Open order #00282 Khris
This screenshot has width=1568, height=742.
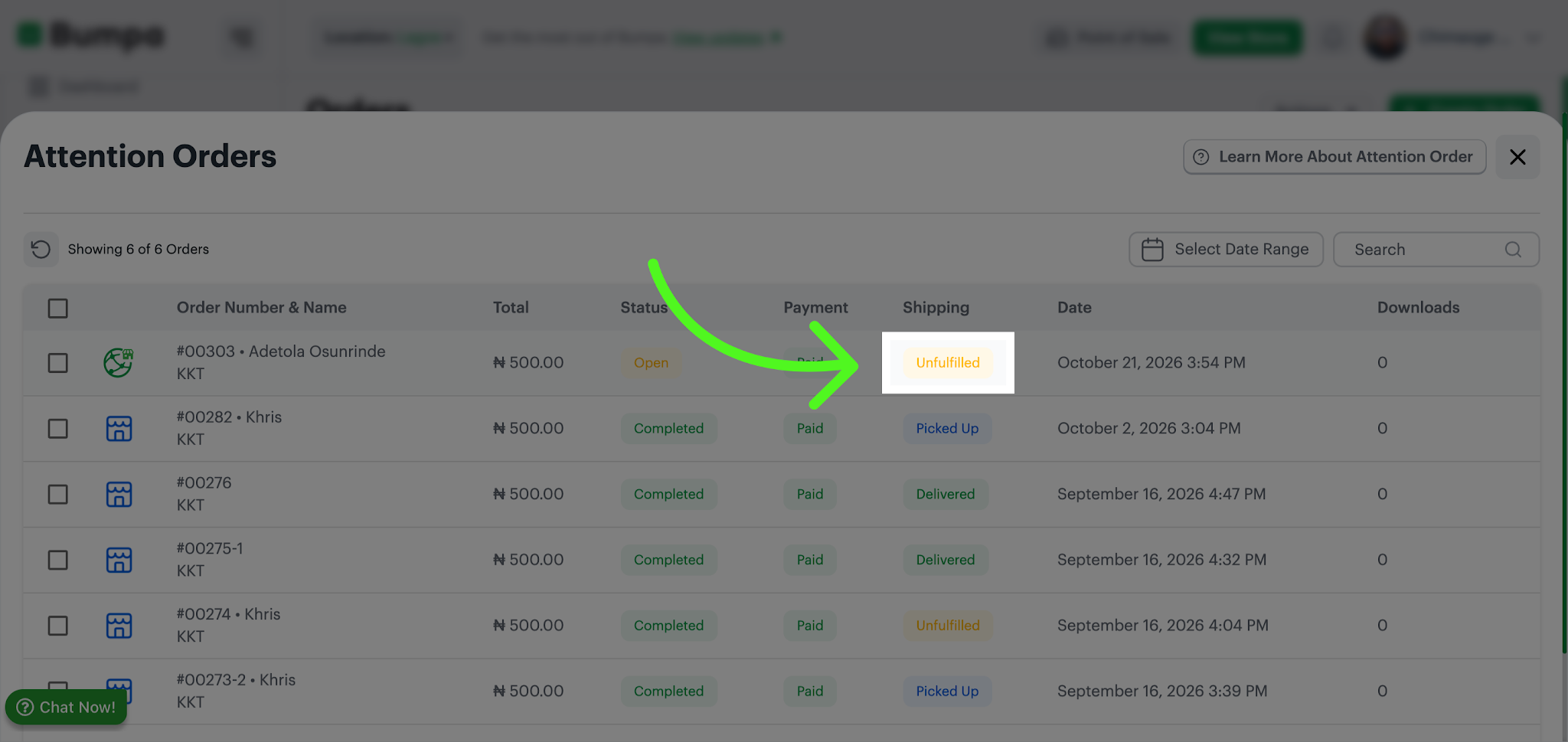(229, 417)
